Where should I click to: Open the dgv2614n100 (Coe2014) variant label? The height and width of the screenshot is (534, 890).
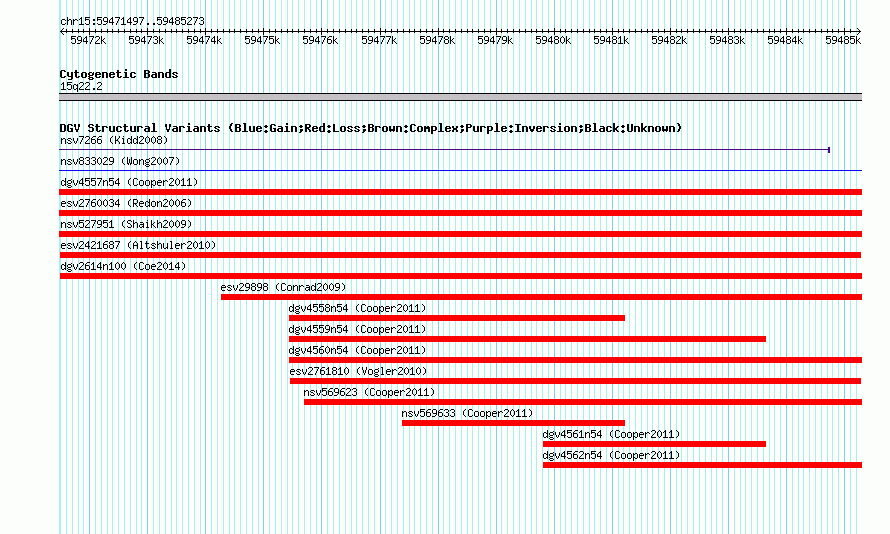pos(123,266)
